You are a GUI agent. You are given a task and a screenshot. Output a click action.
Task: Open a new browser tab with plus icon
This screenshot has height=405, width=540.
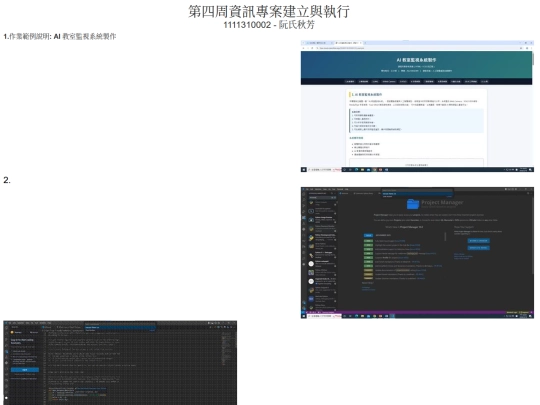coord(365,43)
